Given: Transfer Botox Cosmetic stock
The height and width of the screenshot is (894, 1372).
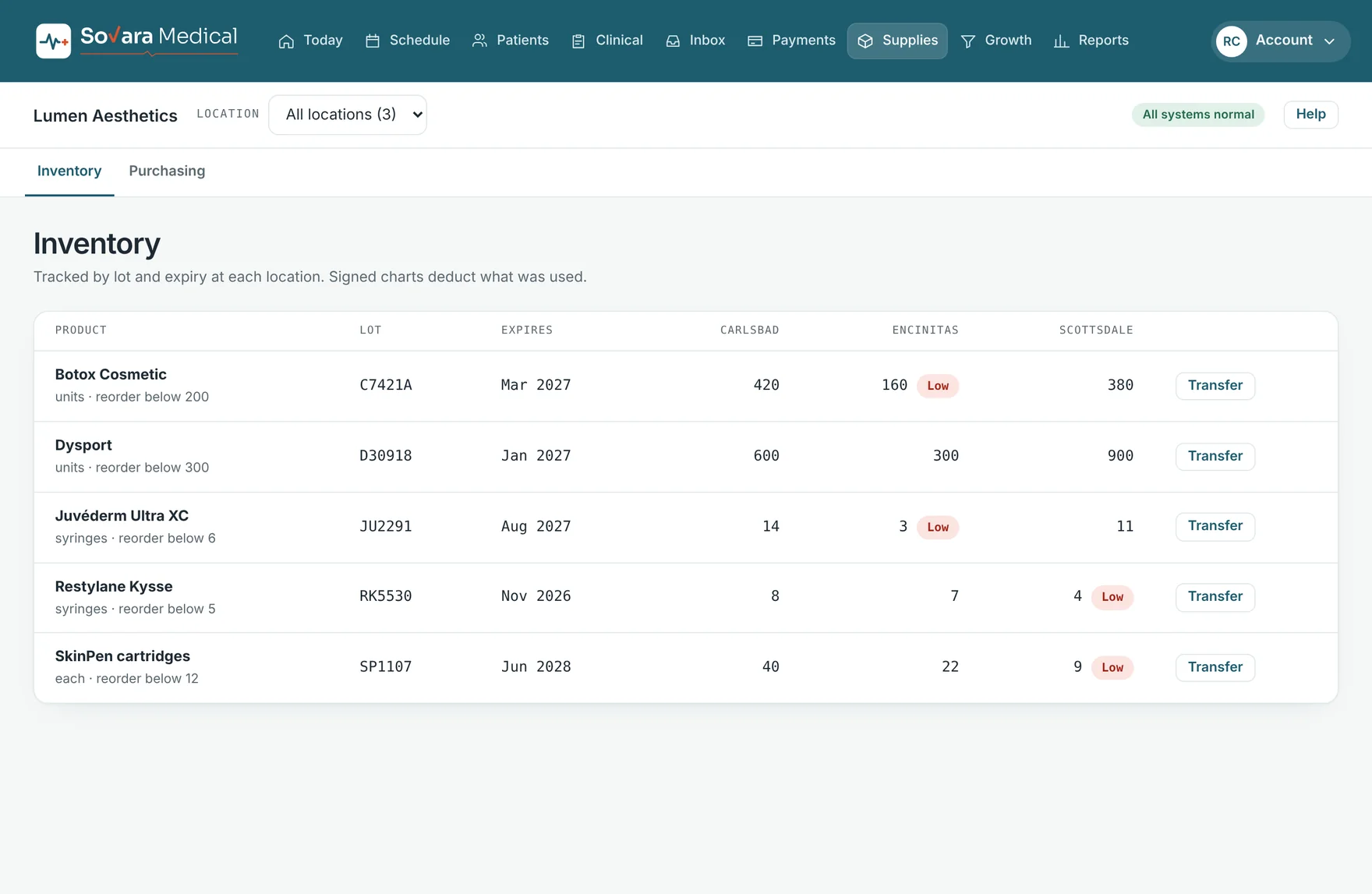Looking at the screenshot, I should click(1215, 386).
